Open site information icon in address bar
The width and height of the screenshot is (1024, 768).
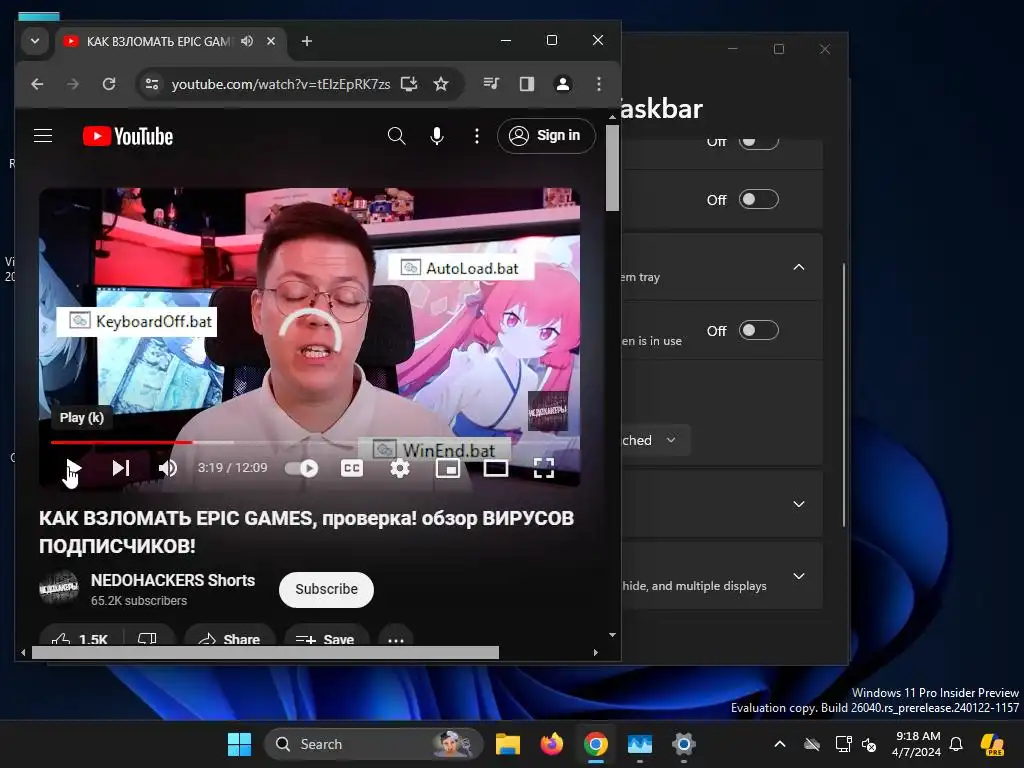(152, 84)
